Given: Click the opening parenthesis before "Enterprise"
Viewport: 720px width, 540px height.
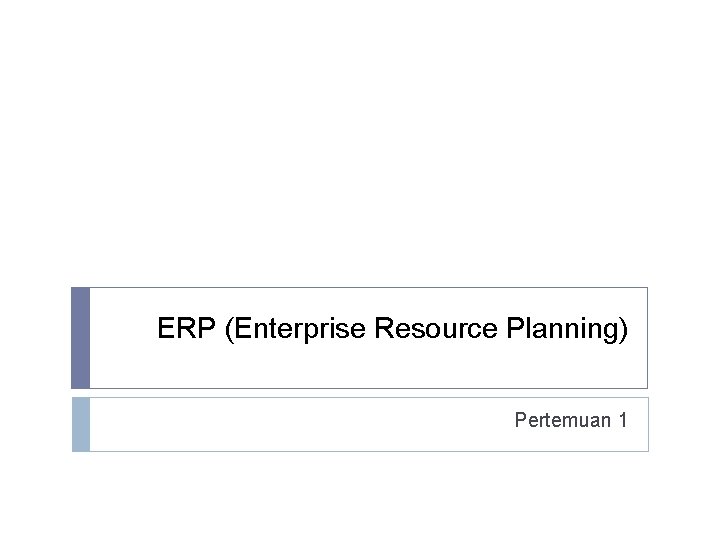Looking at the screenshot, I should tap(231, 329).
